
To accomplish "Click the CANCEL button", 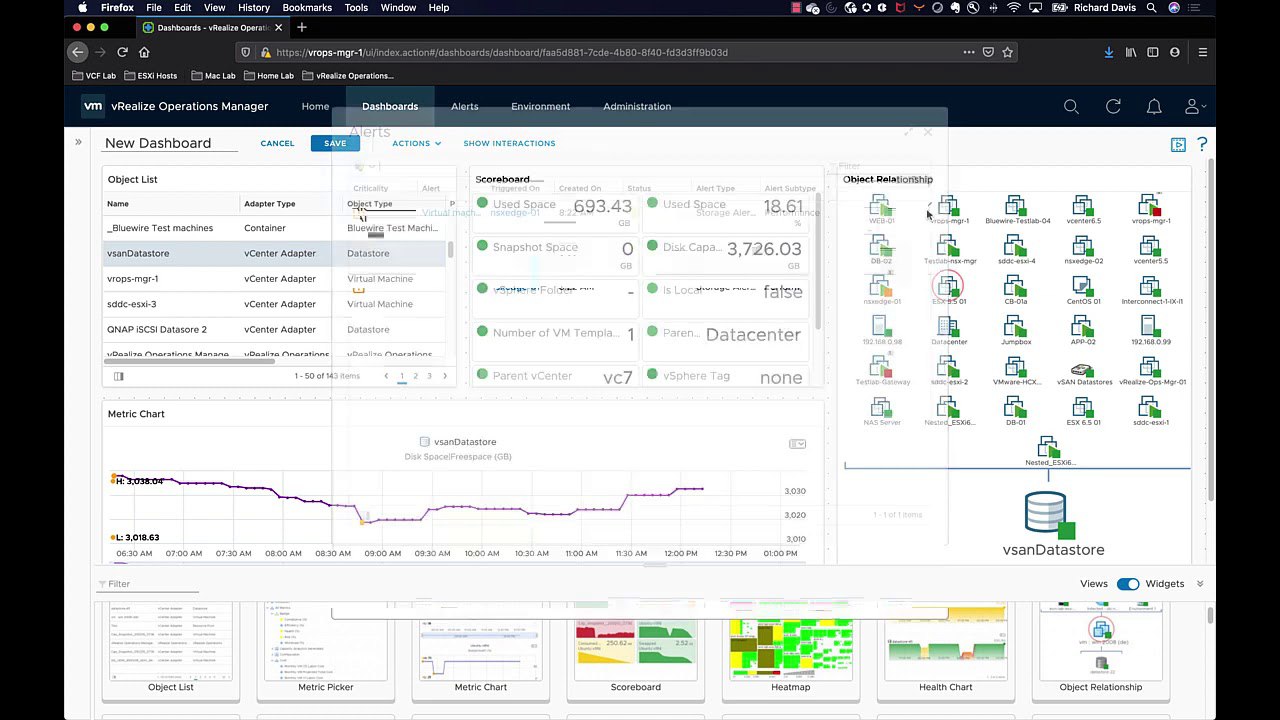I will pos(277,143).
